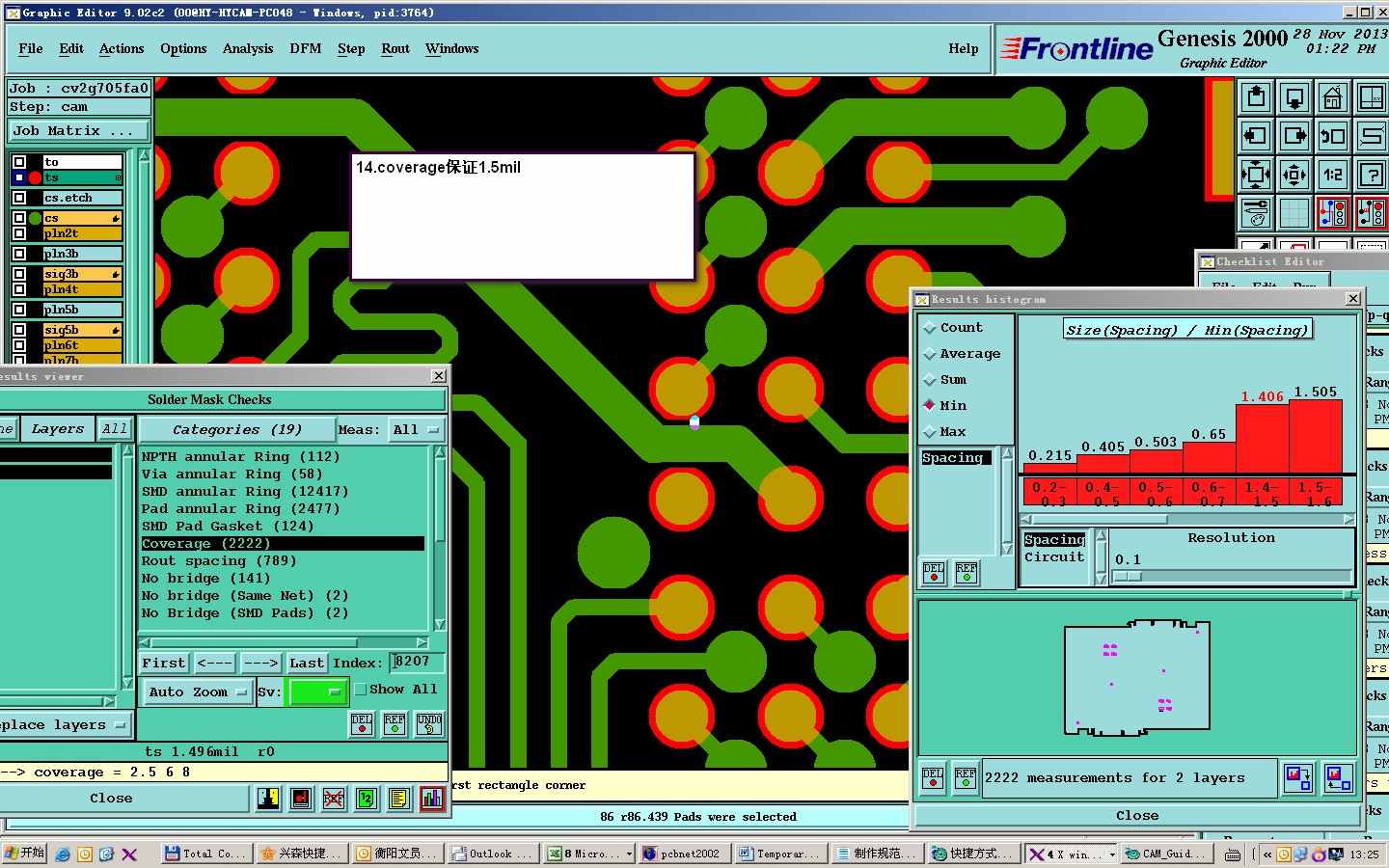Toggle the checkbox for layer pln3b
The height and width of the screenshot is (868, 1389).
(19, 254)
